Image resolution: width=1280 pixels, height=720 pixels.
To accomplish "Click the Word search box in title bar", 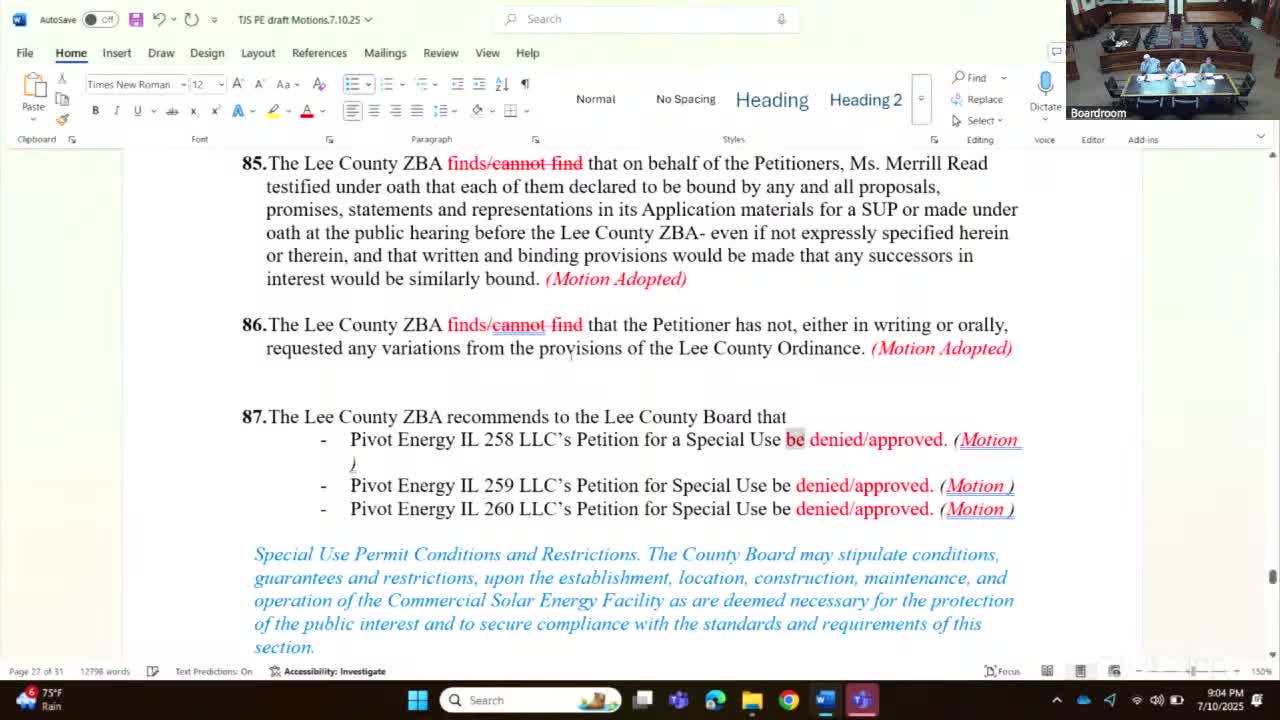I will coord(646,19).
